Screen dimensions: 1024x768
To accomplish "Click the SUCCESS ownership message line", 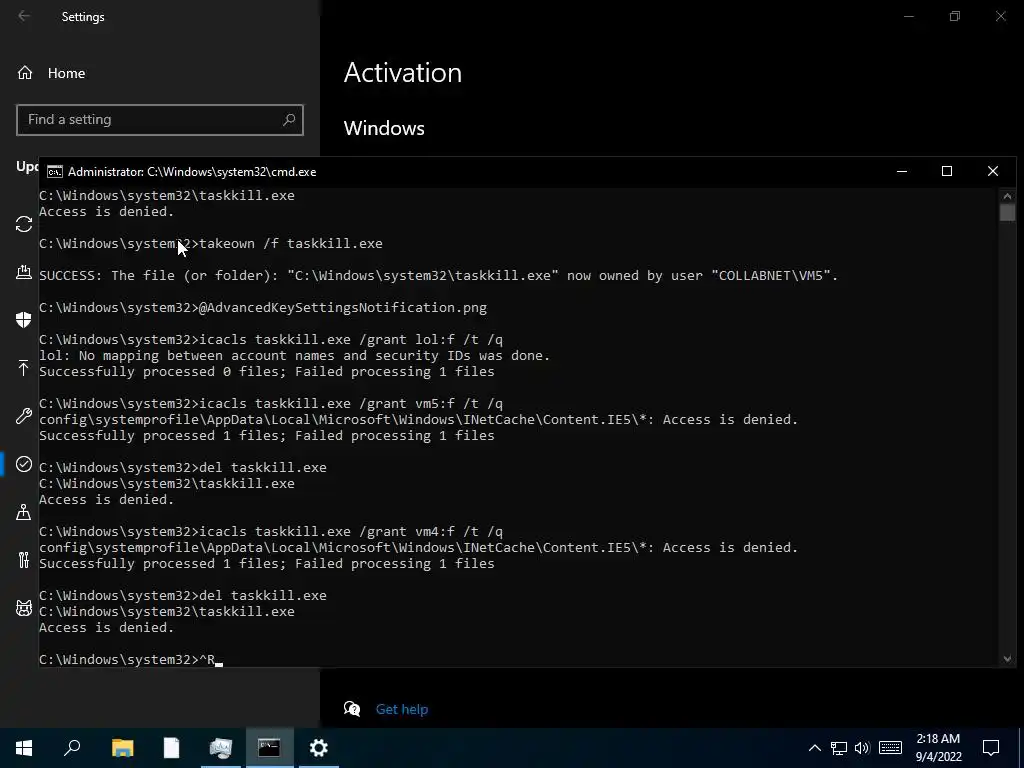I will tap(439, 276).
